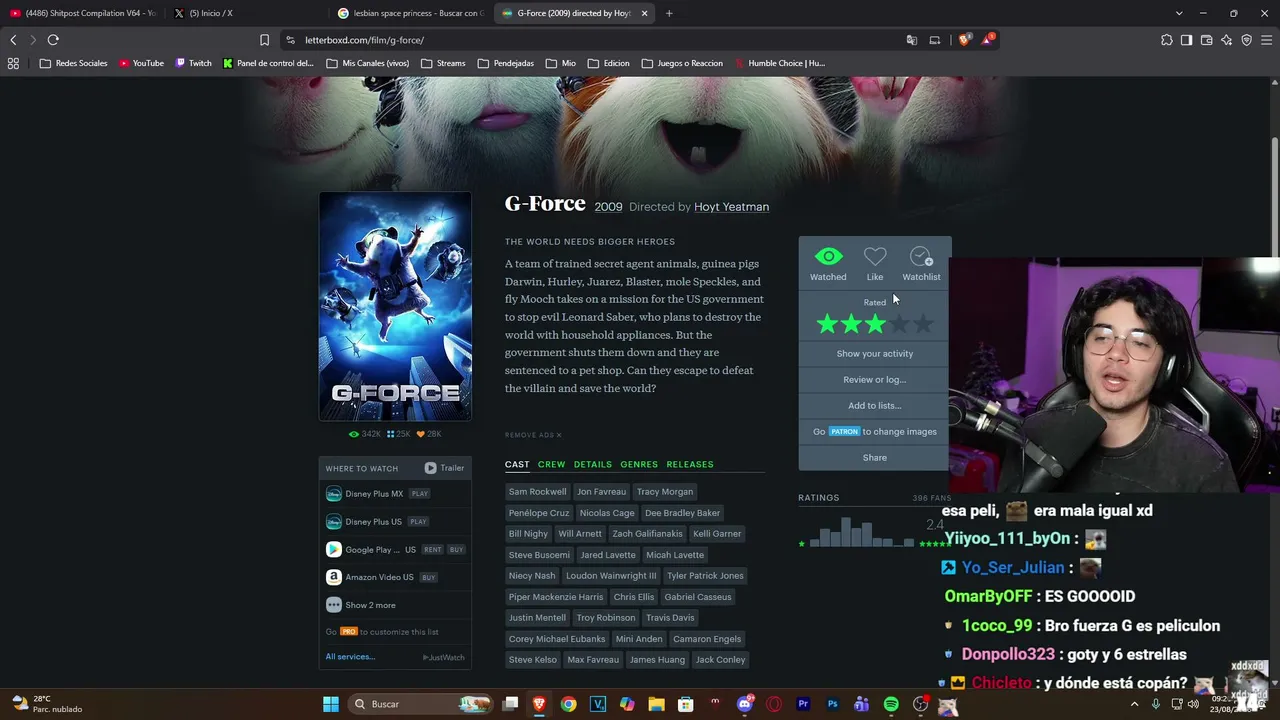The width and height of the screenshot is (1280, 720).
Task: Open a new browser tab
Action: [x=669, y=13]
